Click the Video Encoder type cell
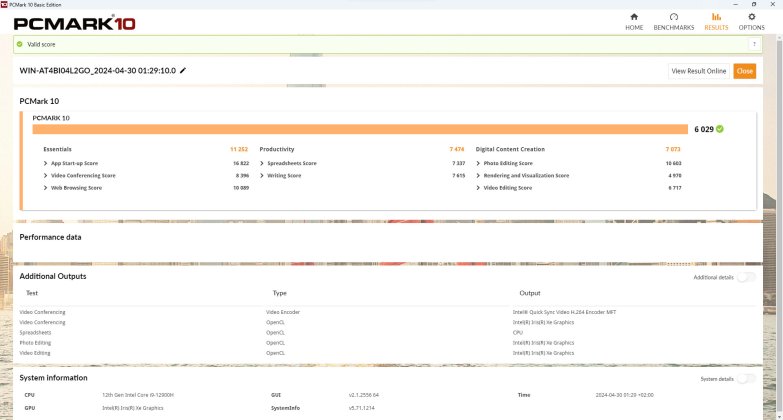783x420 pixels. [x=283, y=312]
